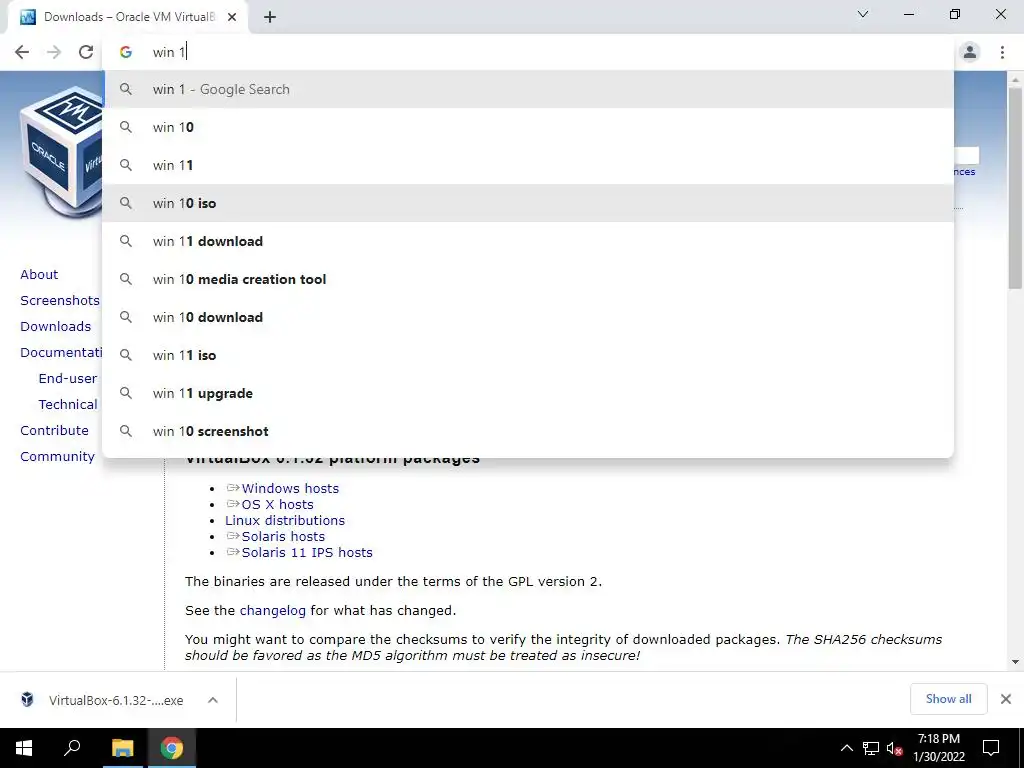Screen dimensions: 1024x768
Task: Open the Downloads sidebar link
Action: pos(56,327)
